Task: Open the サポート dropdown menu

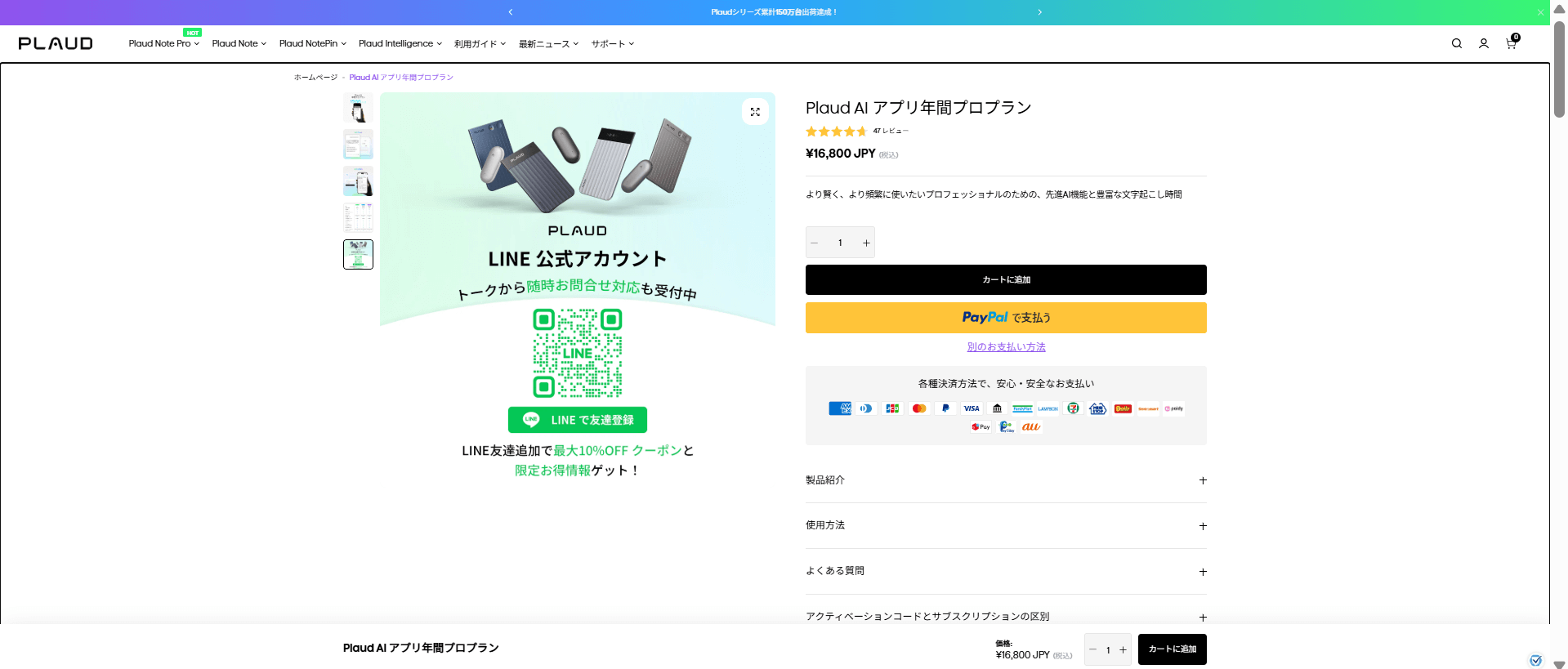Action: click(612, 44)
